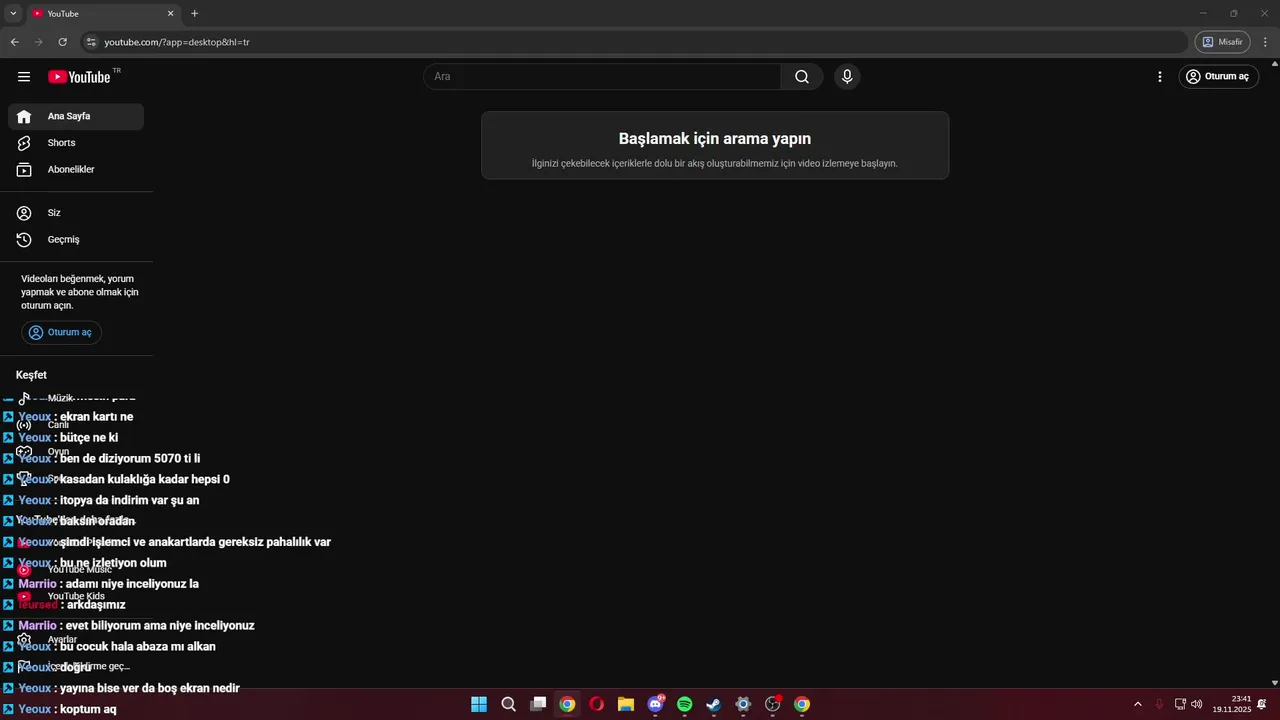Select Siz in the sidebar
This screenshot has height=720, width=1280.
(x=76, y=213)
